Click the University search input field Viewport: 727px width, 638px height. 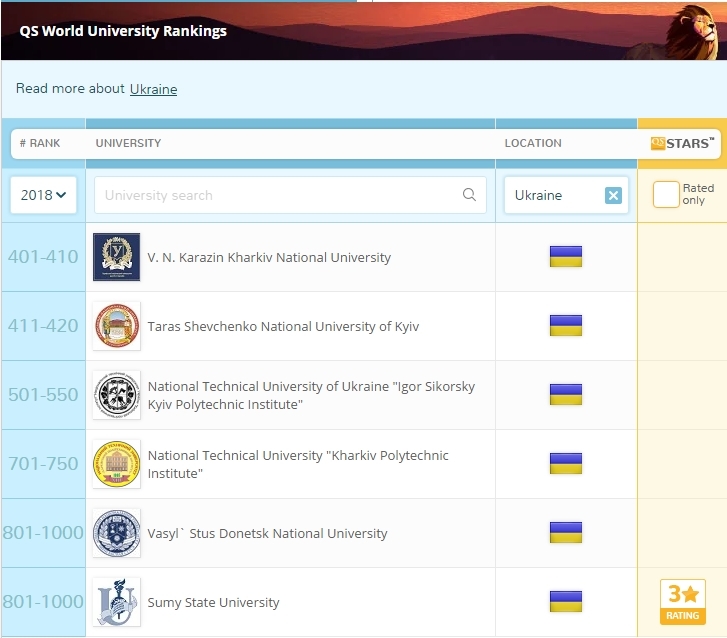point(290,195)
